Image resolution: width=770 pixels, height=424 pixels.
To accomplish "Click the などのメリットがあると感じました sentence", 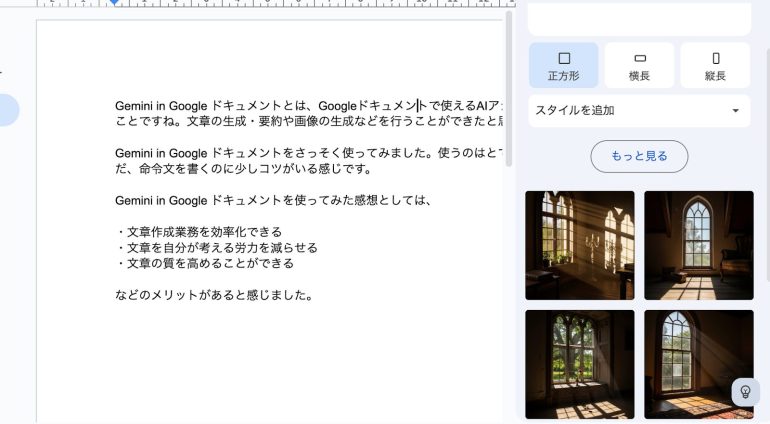I will [x=215, y=295].
